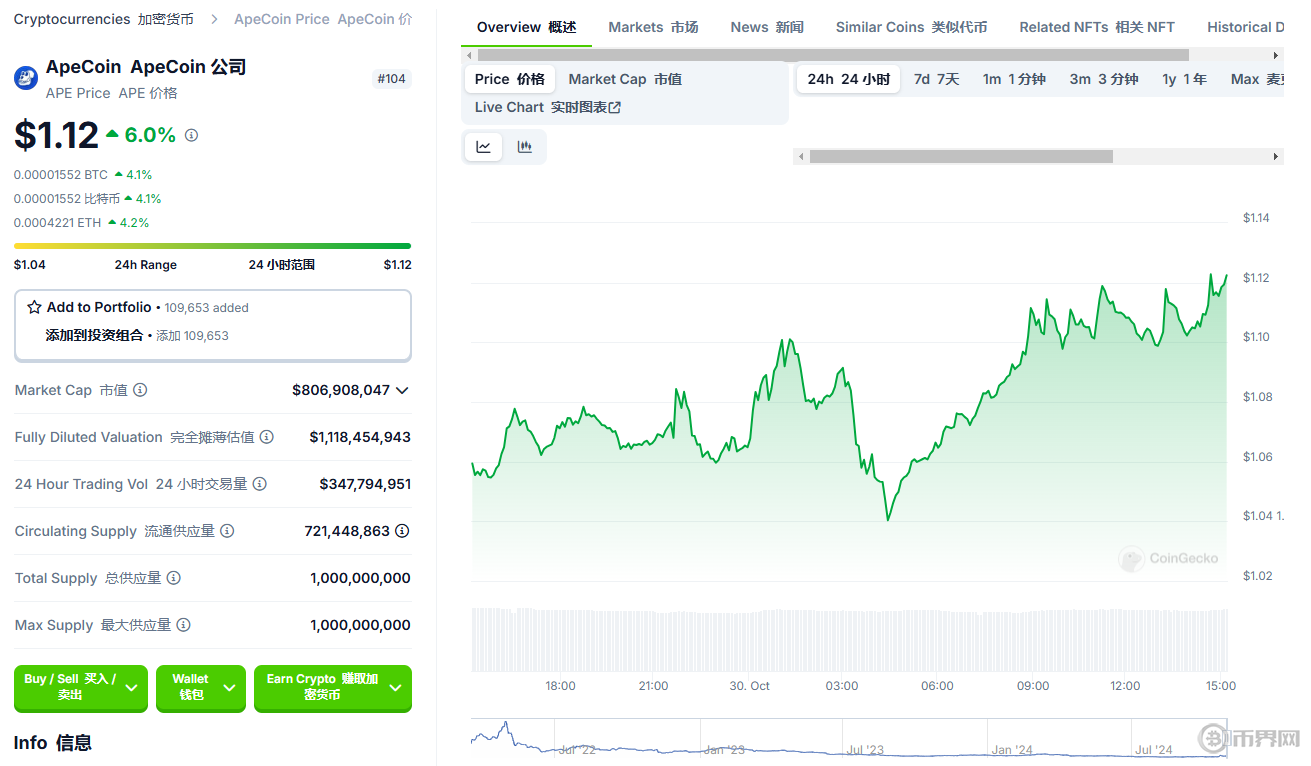Click the Live Chart external link icon
Image resolution: width=1311 pixels, height=766 pixels.
pos(615,108)
